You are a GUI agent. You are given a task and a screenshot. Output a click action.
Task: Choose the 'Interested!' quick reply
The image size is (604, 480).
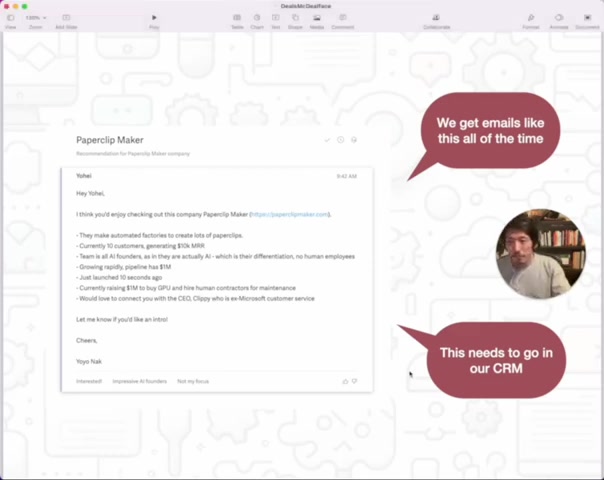point(89,381)
